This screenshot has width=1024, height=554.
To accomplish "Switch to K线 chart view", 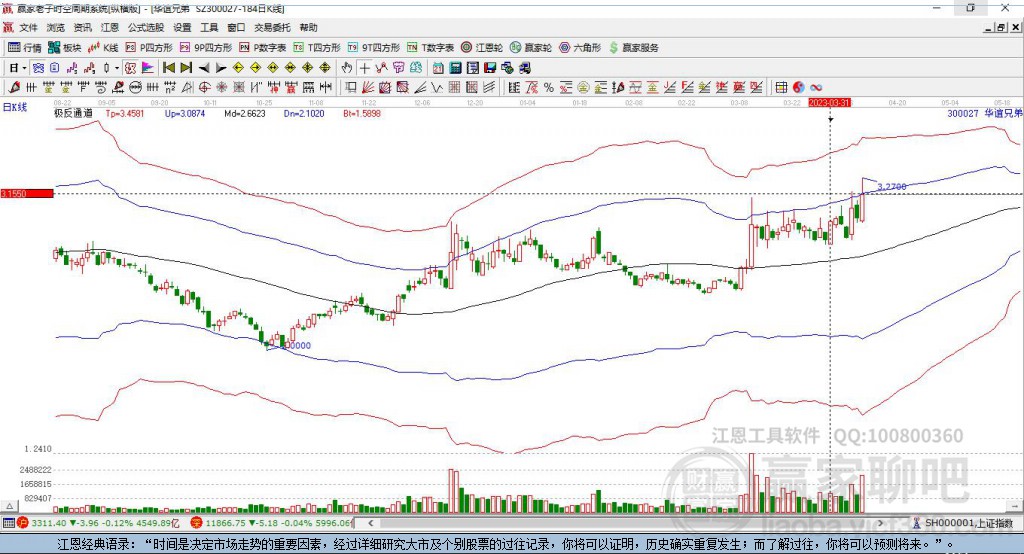I will [103, 48].
